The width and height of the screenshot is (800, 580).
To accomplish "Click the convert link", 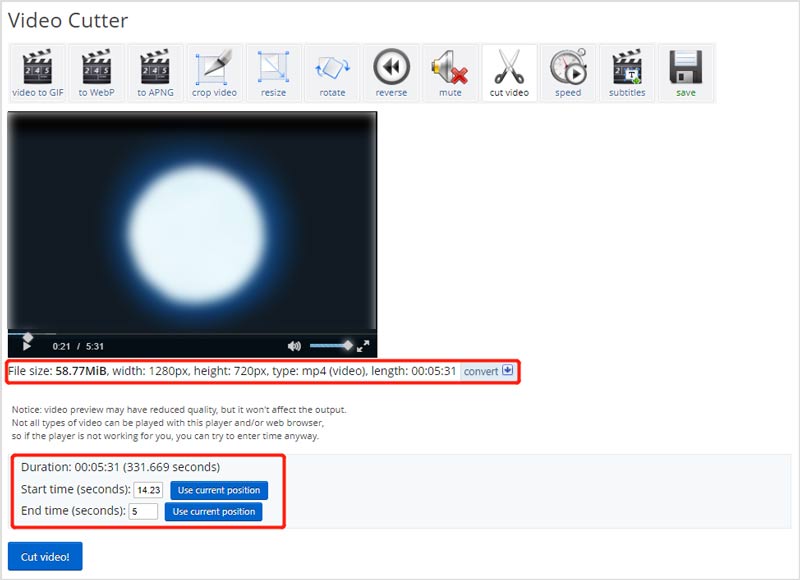I will tap(481, 371).
